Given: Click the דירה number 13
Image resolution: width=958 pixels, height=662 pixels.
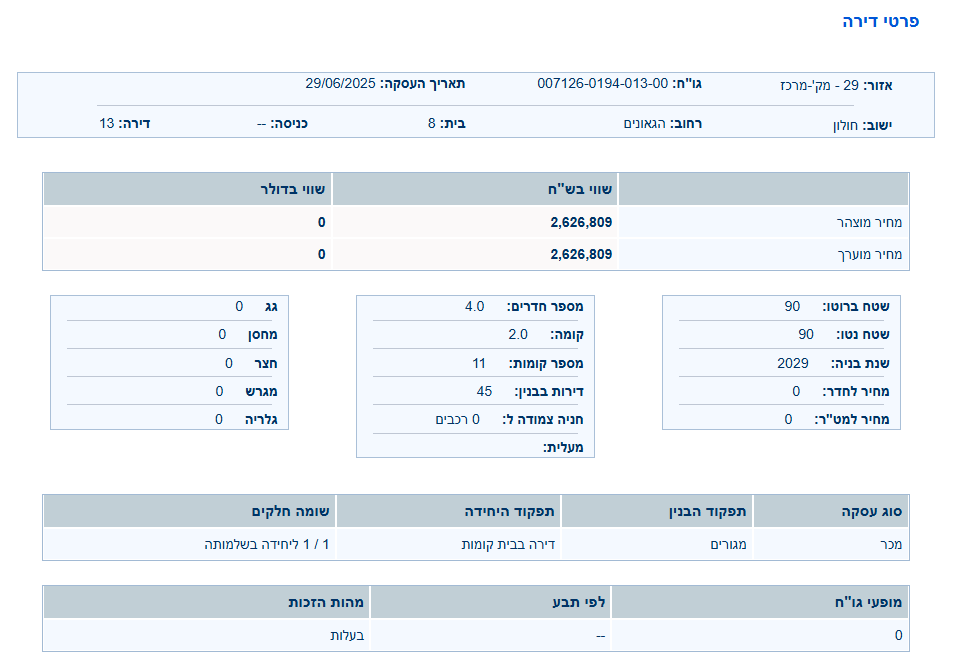Looking at the screenshot, I should [x=107, y=123].
